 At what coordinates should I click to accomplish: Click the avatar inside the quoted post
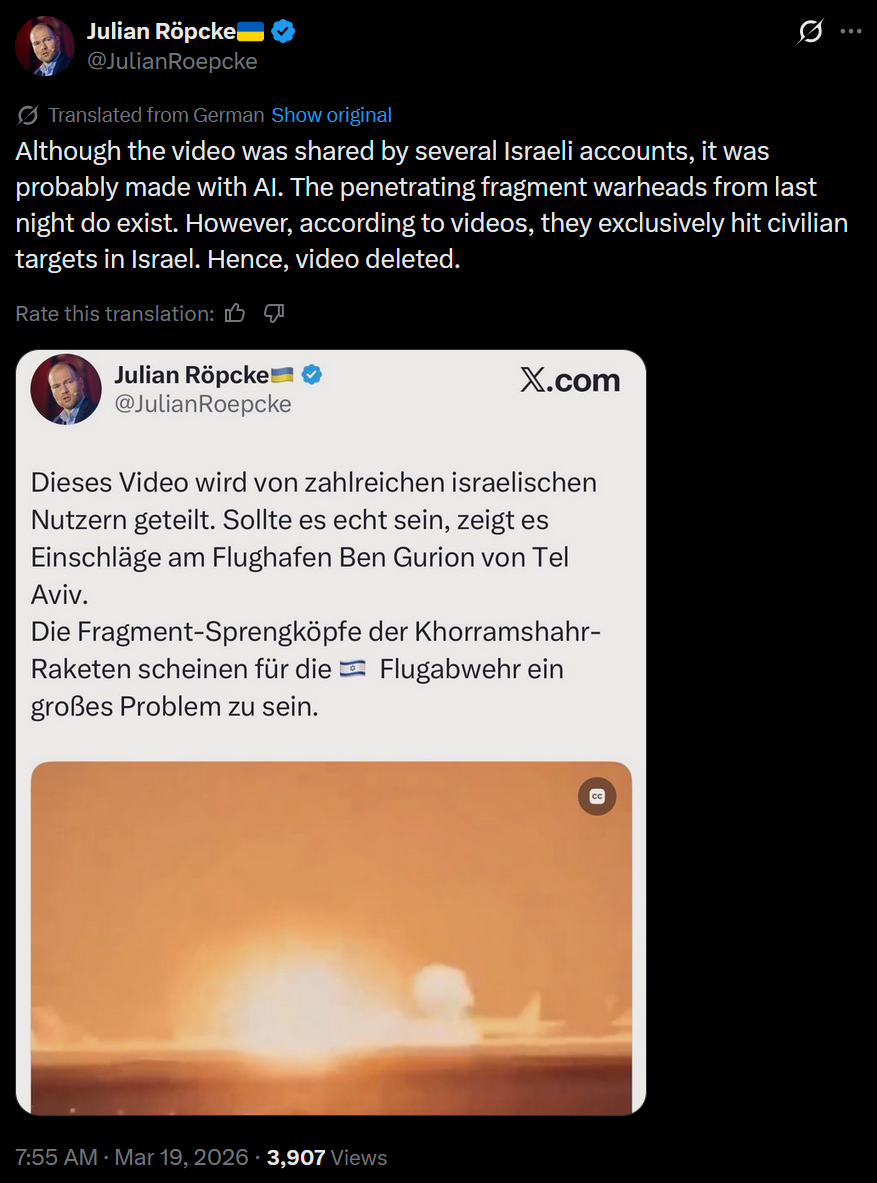(x=66, y=389)
